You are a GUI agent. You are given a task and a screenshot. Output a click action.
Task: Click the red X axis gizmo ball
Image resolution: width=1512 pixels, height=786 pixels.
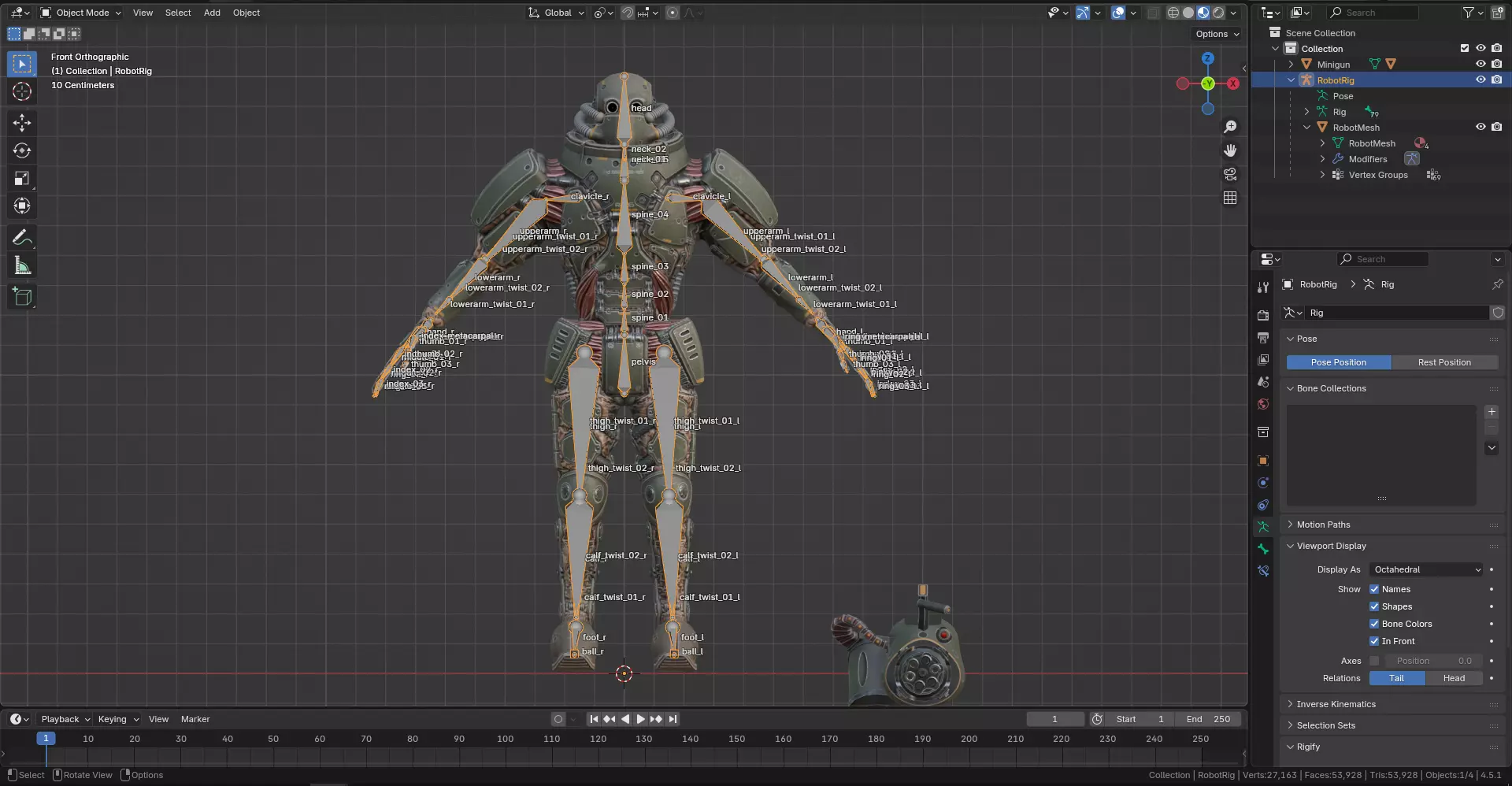[1232, 83]
